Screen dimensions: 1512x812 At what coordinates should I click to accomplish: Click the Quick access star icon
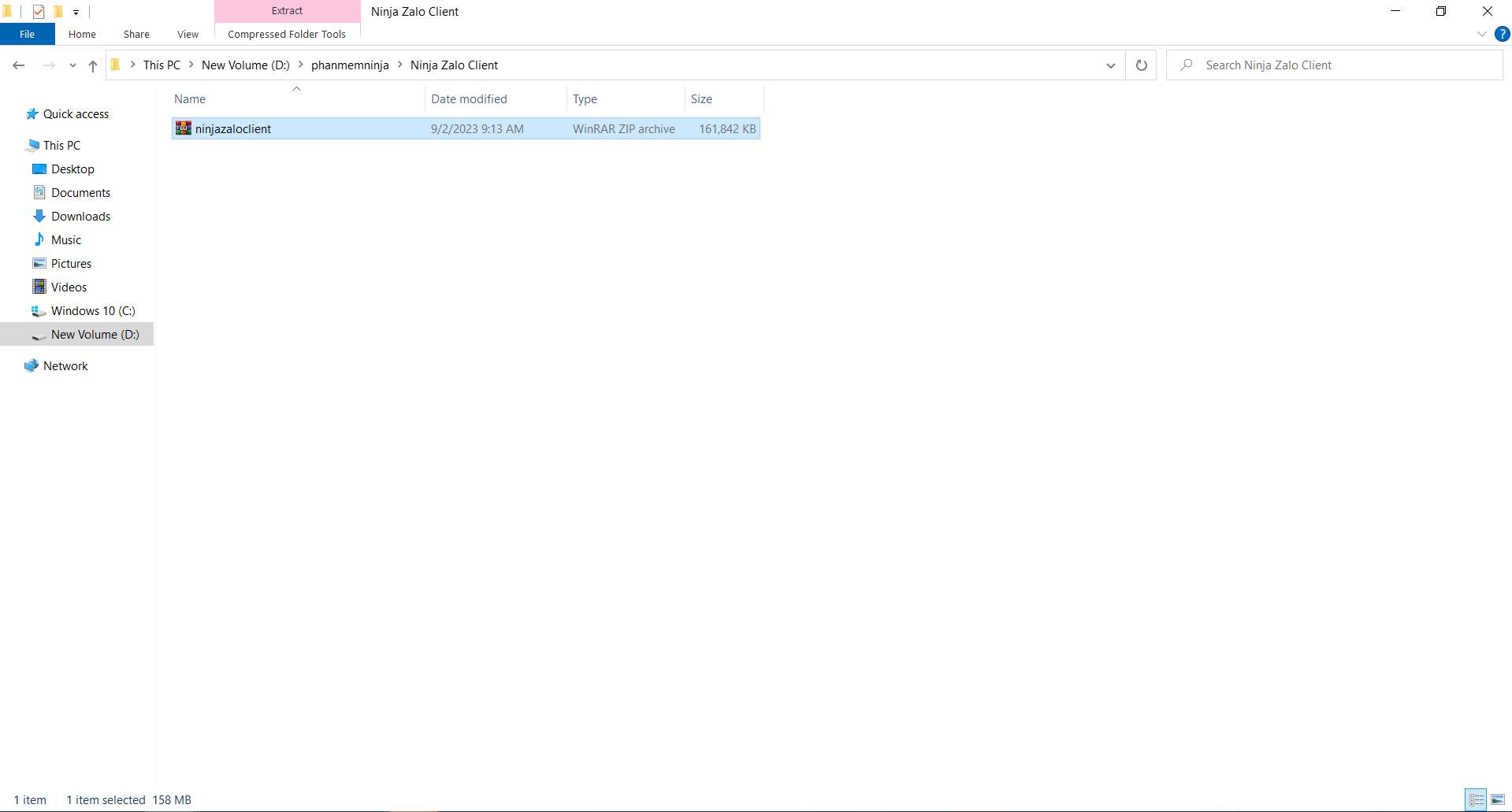pos(32,114)
